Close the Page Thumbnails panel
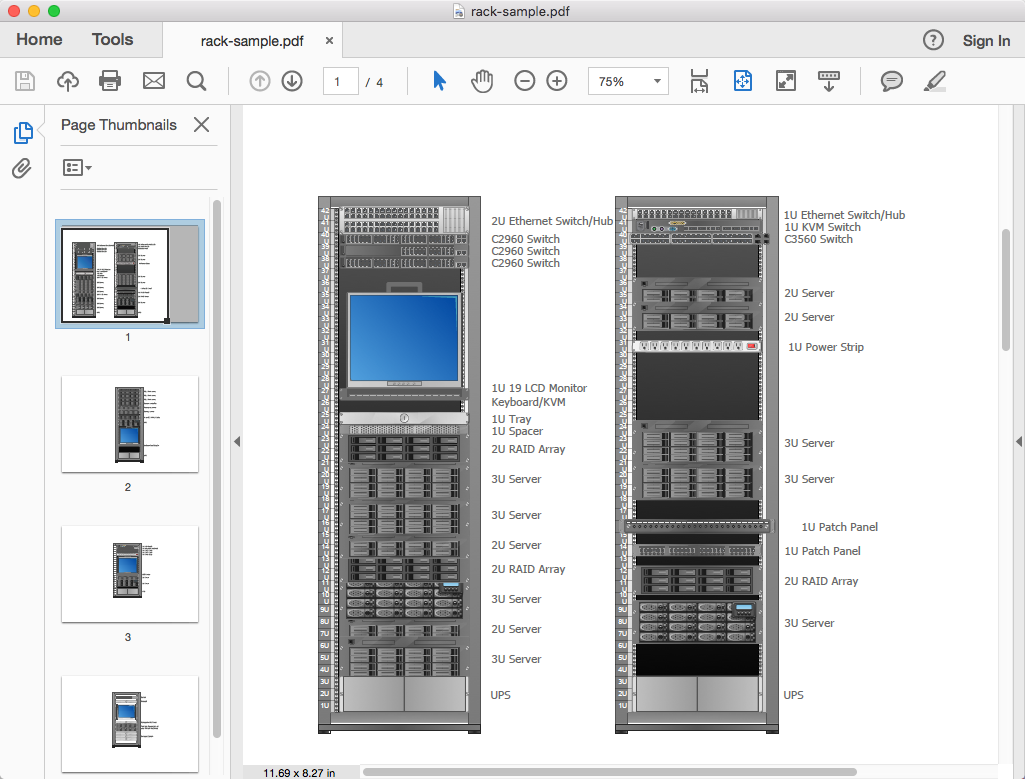 click(x=201, y=125)
